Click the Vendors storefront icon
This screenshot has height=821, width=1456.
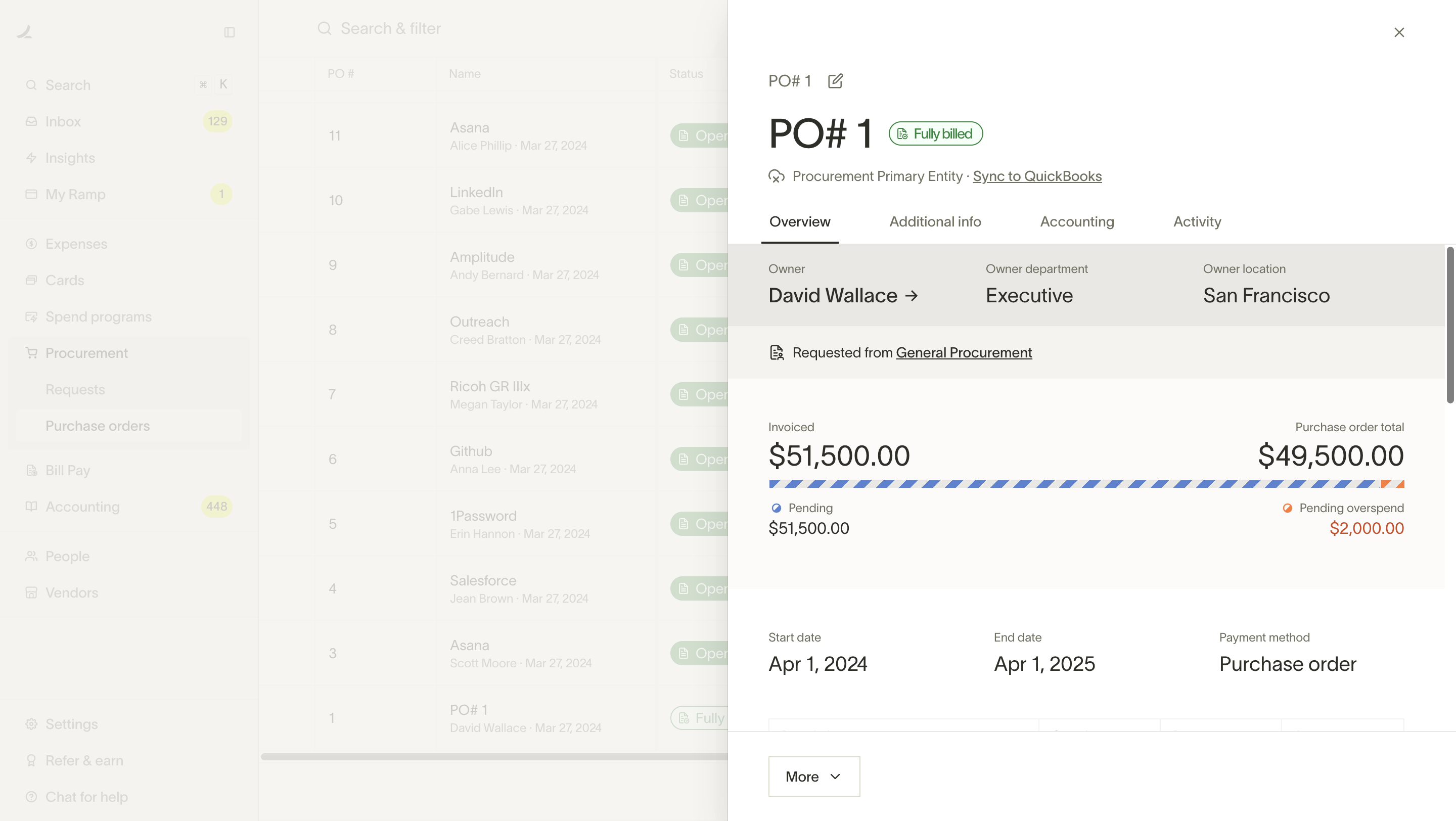coord(32,592)
